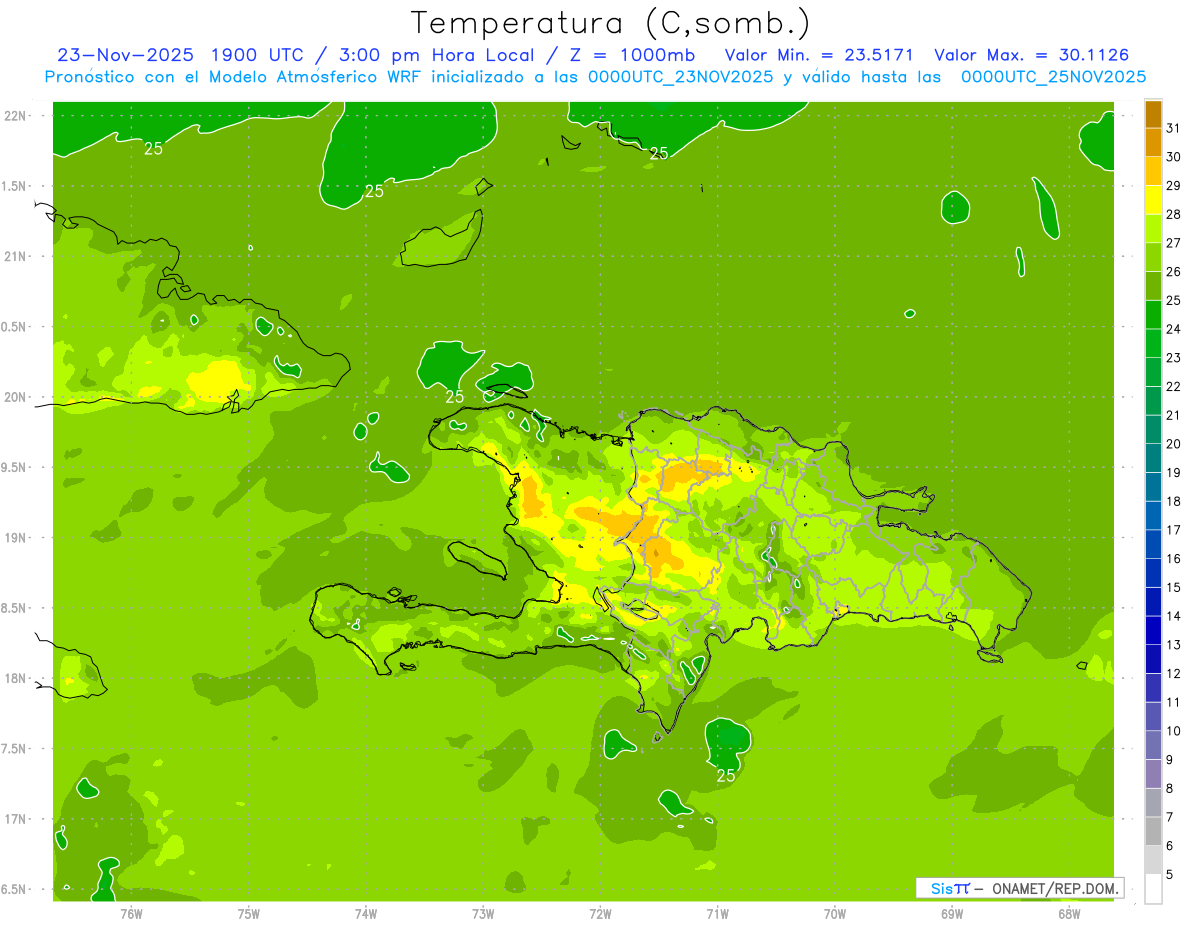This screenshot has height=927, width=1200.
Task: Click the legend swatch between 19 and 20
Action: (x=1153, y=459)
